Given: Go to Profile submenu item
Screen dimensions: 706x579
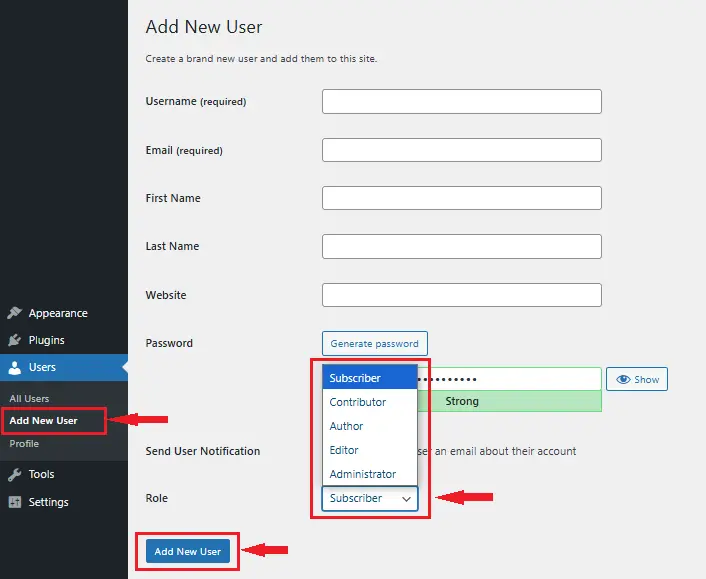Looking at the screenshot, I should click(24, 443).
